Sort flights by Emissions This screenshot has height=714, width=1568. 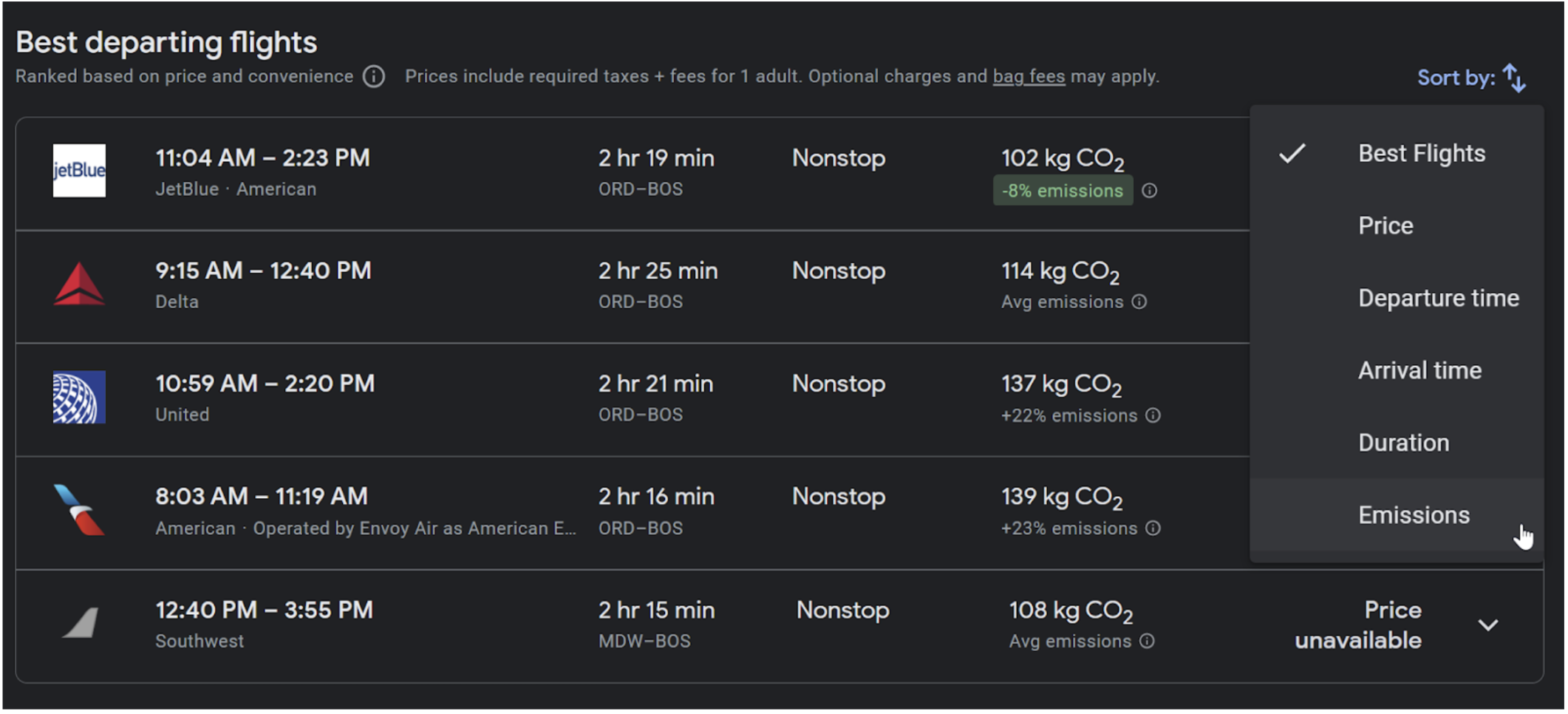coord(1414,516)
